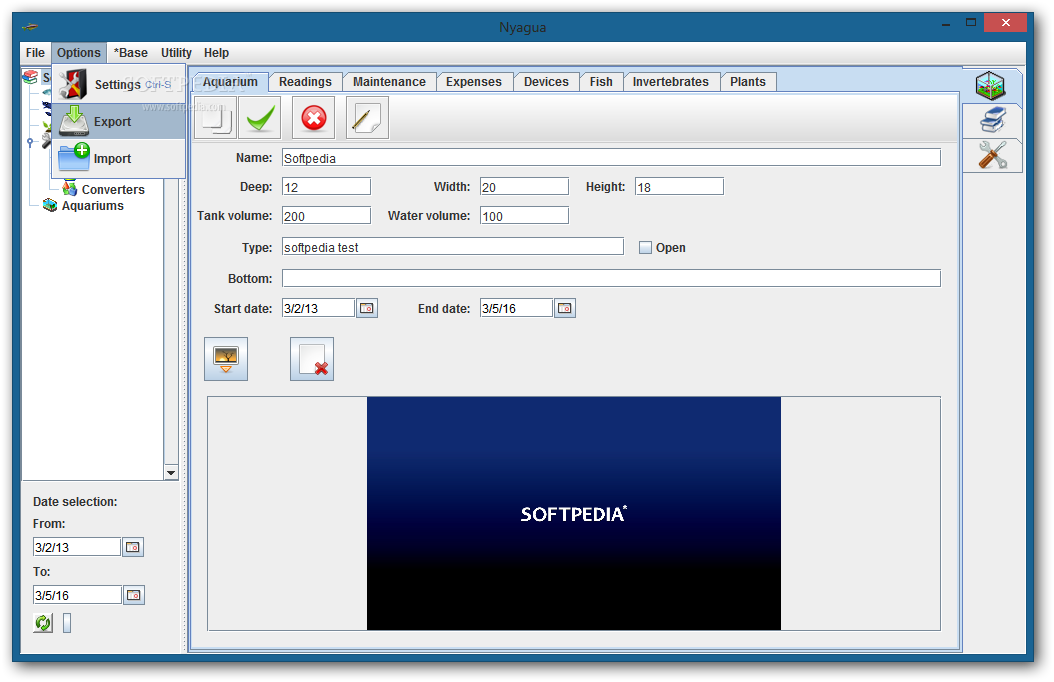Select the wrench and screwdriver sidebar icon
Viewport: 1054px width, 682px height.
(x=992, y=155)
